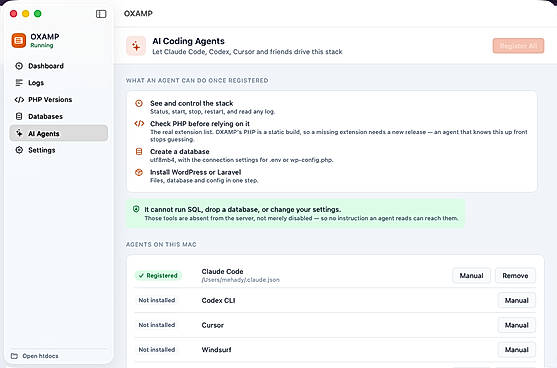557x368 pixels.
Task: Click the Running status text
Action: 42,45
